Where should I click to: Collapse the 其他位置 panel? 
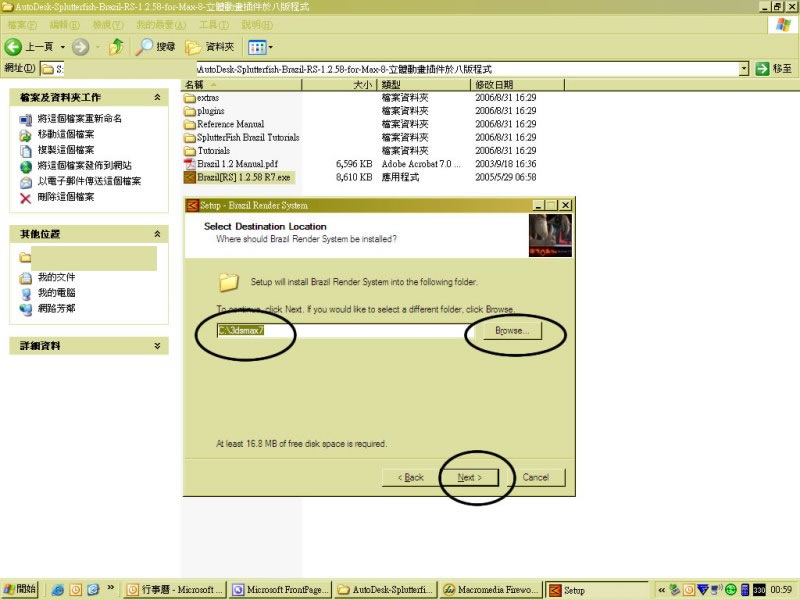pos(157,234)
